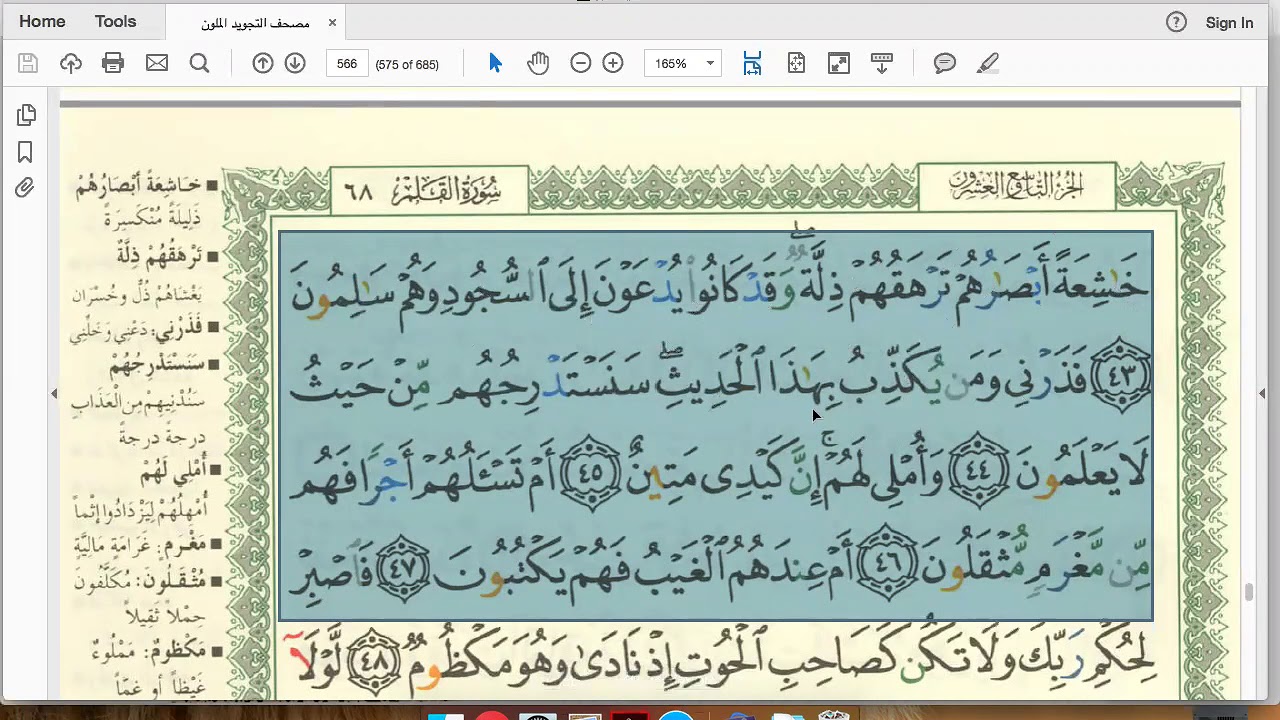Select the مصحف التجويد الملون document tab

pos(255,22)
